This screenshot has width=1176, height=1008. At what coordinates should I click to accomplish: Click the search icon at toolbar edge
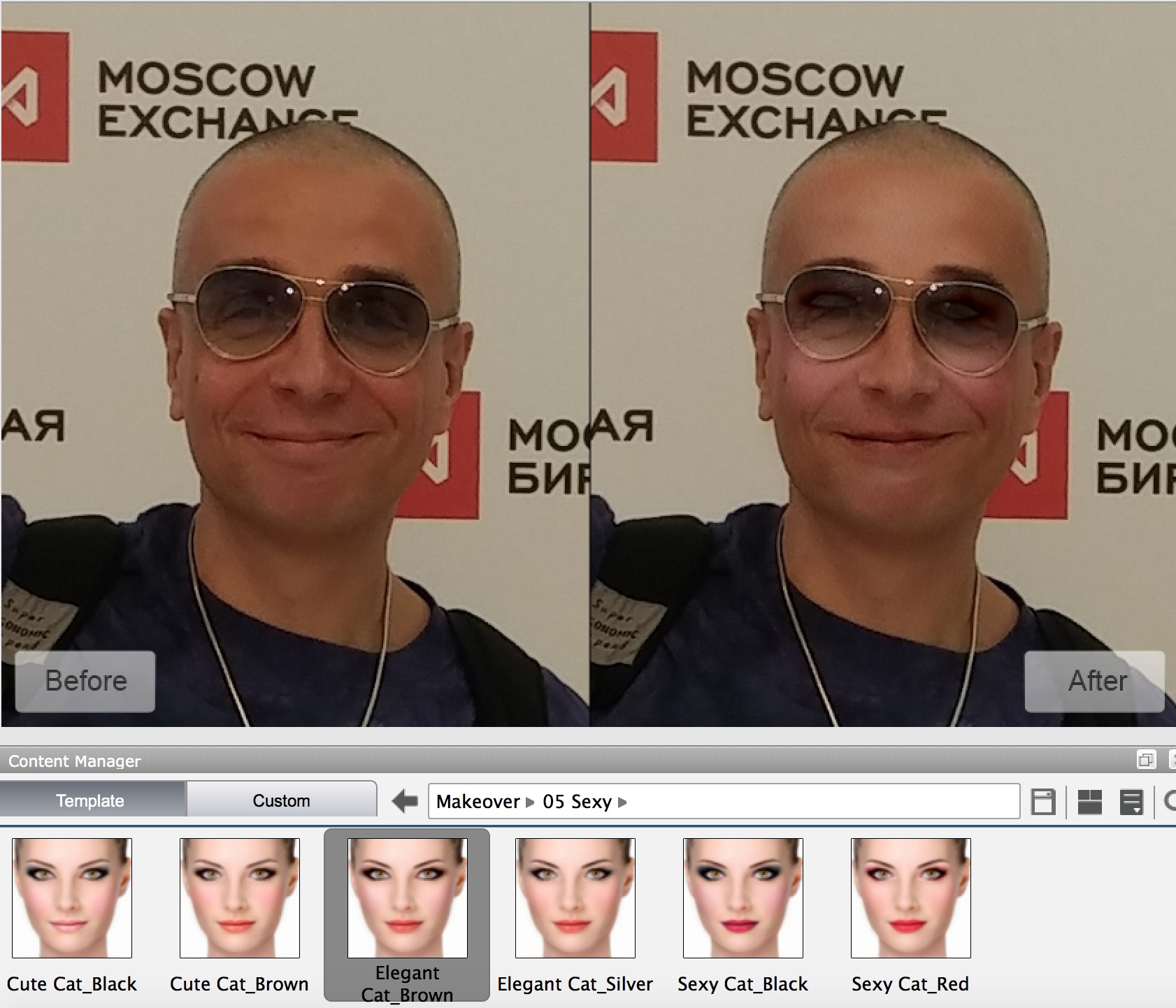pos(1169,801)
